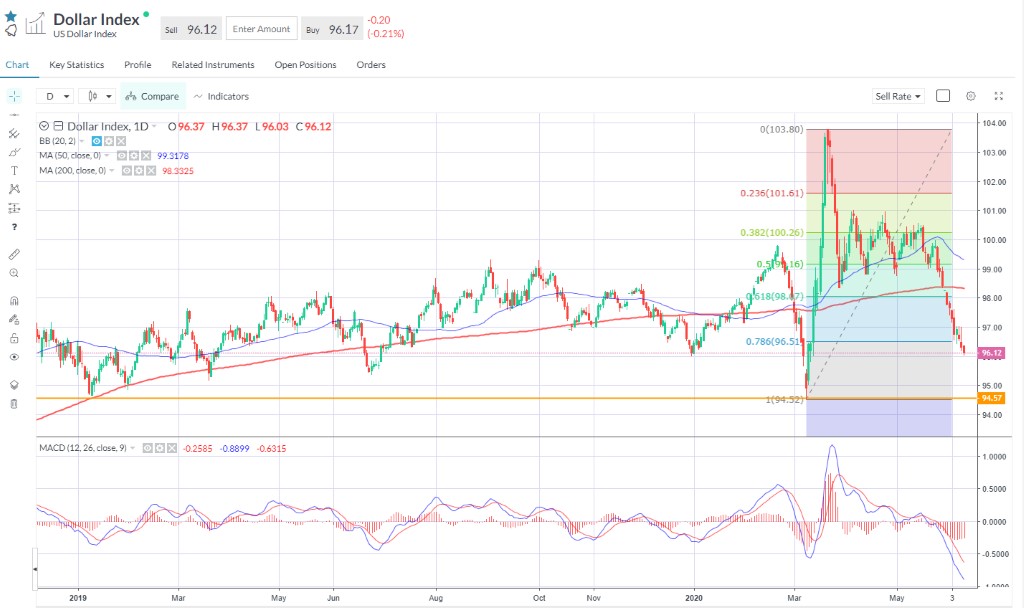This screenshot has height=608, width=1024.
Task: Hide the MA 50 indicator via eye icon
Action: pos(122,156)
